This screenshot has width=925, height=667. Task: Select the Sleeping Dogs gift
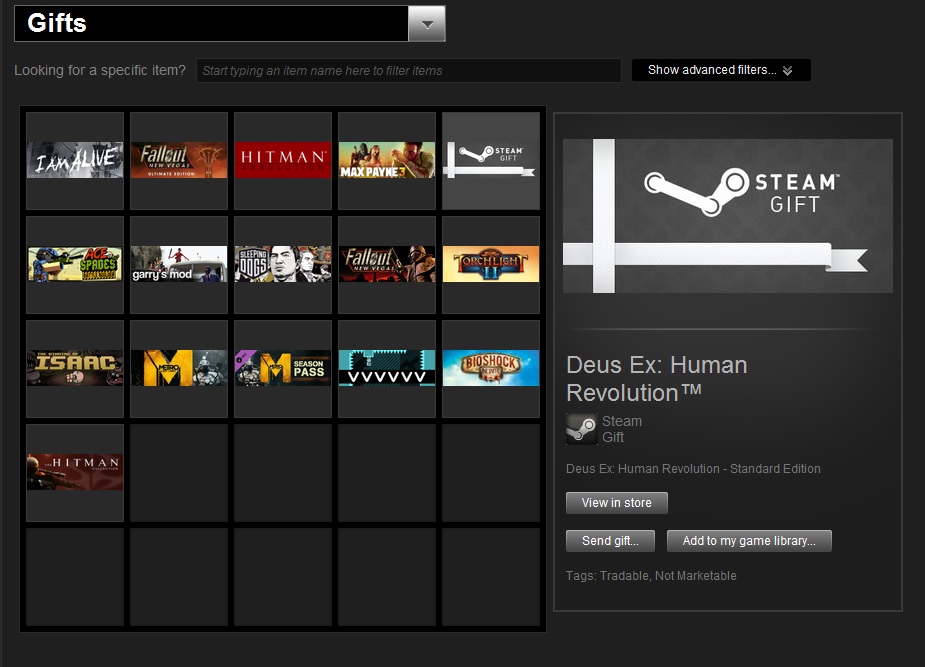(283, 264)
